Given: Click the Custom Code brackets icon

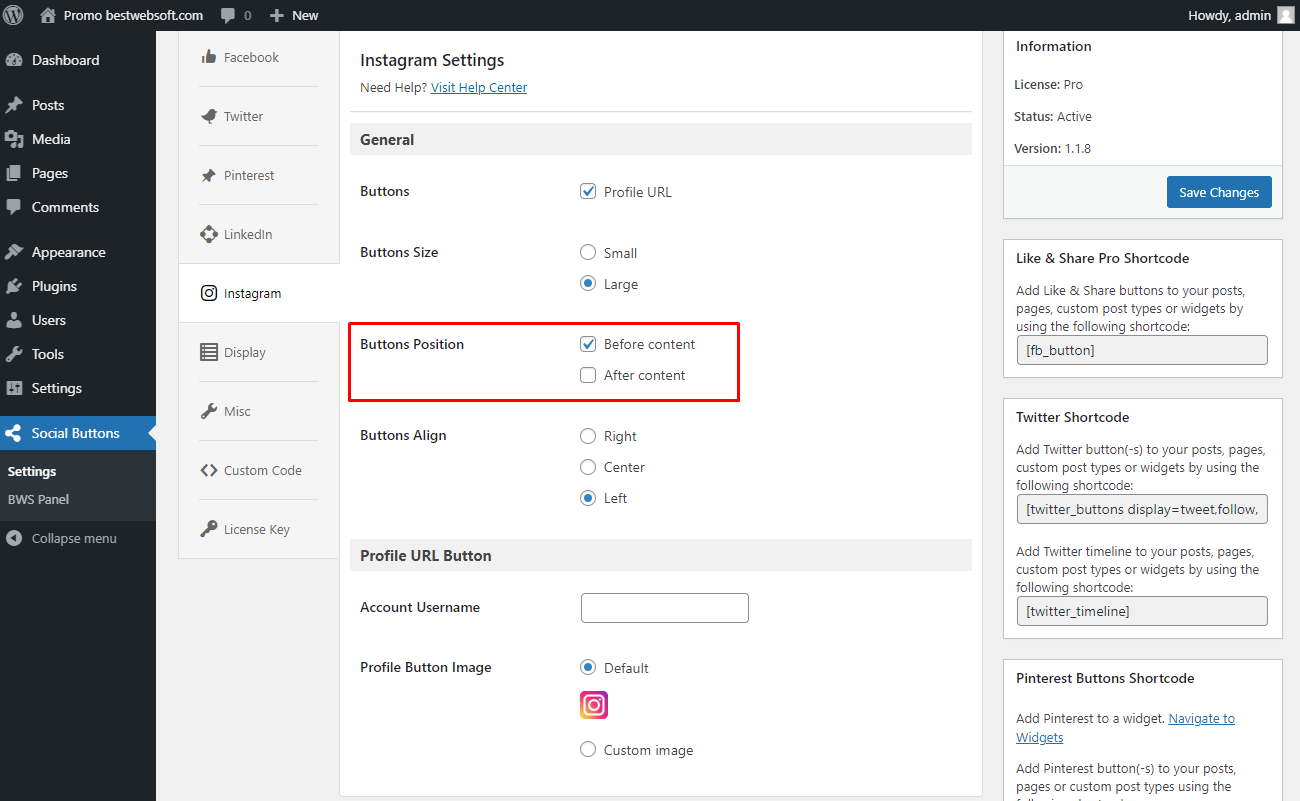Looking at the screenshot, I should click(209, 470).
